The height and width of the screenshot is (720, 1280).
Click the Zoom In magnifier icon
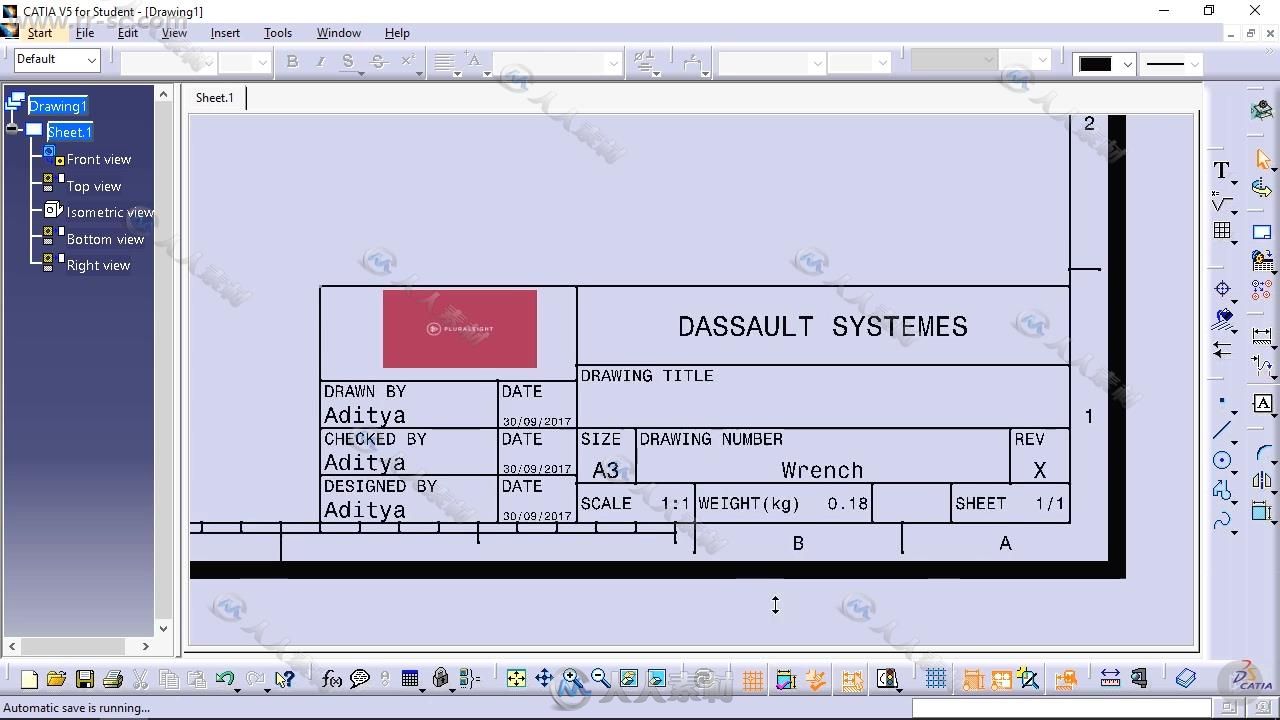[x=572, y=680]
